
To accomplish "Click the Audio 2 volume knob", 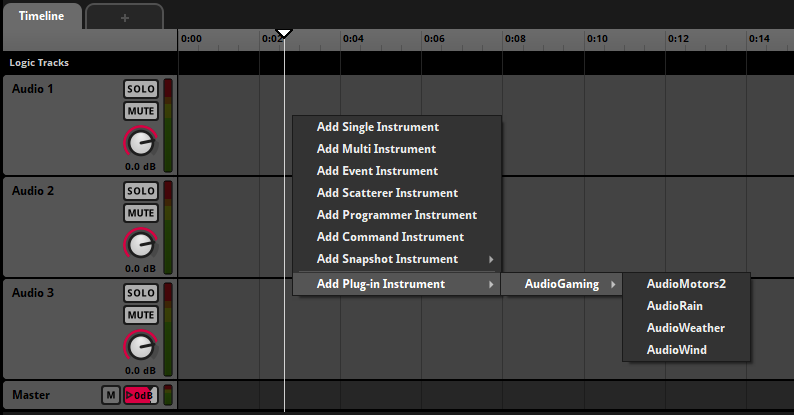I will (142, 245).
